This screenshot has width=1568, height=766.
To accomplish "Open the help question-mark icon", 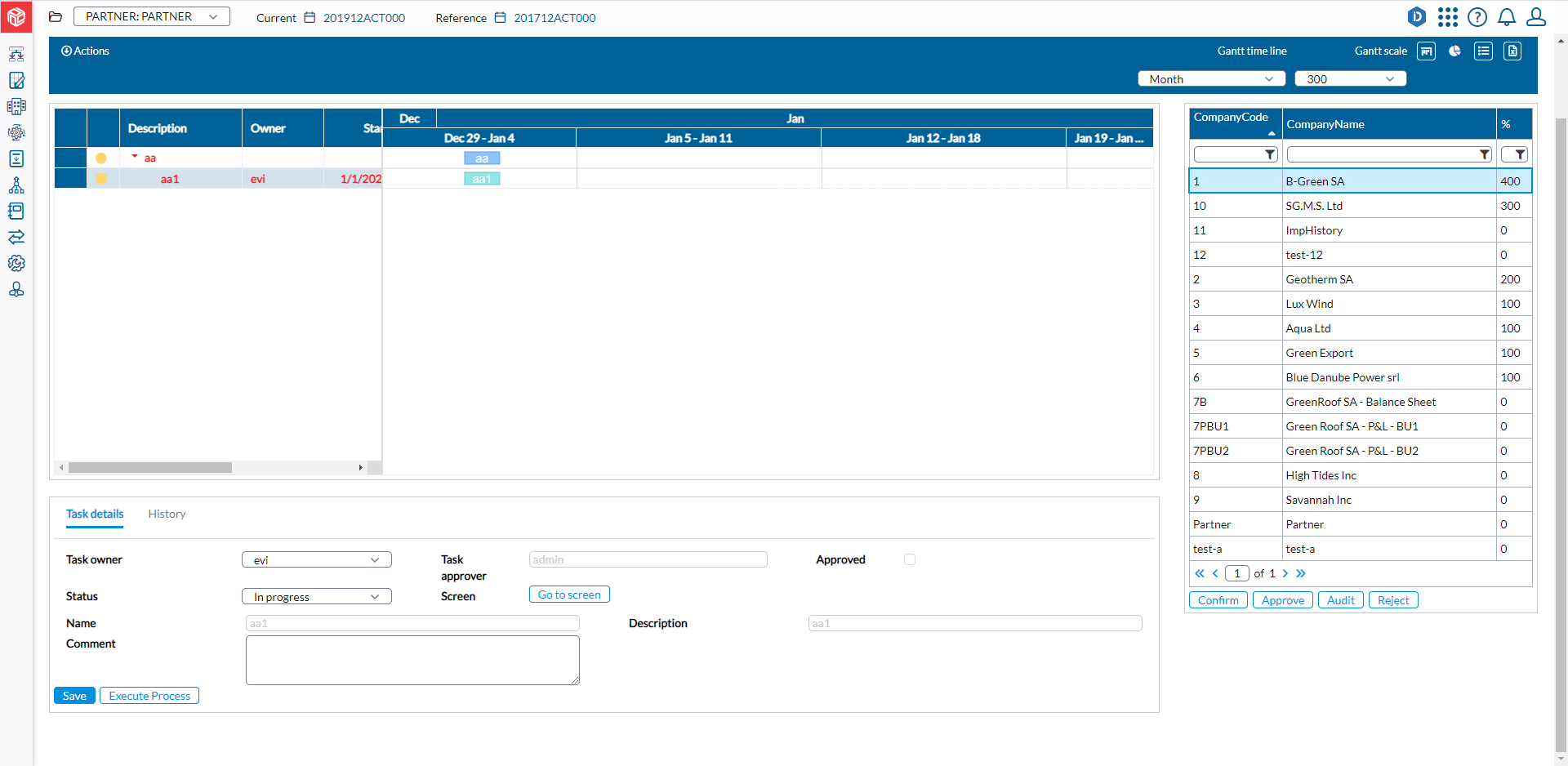I will tap(1477, 16).
